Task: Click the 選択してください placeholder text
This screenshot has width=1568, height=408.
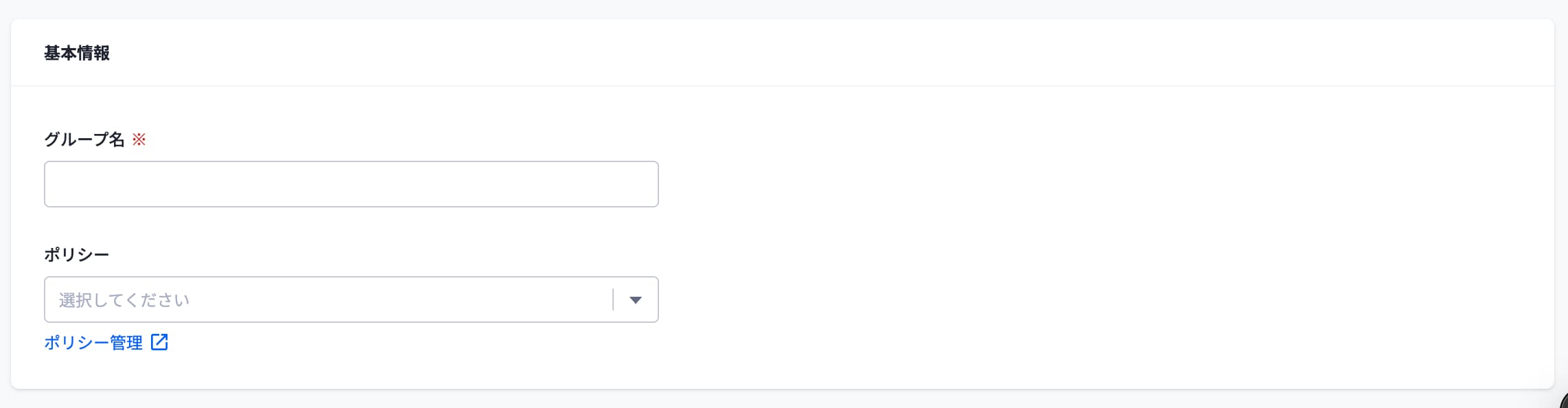Action: coord(124,300)
